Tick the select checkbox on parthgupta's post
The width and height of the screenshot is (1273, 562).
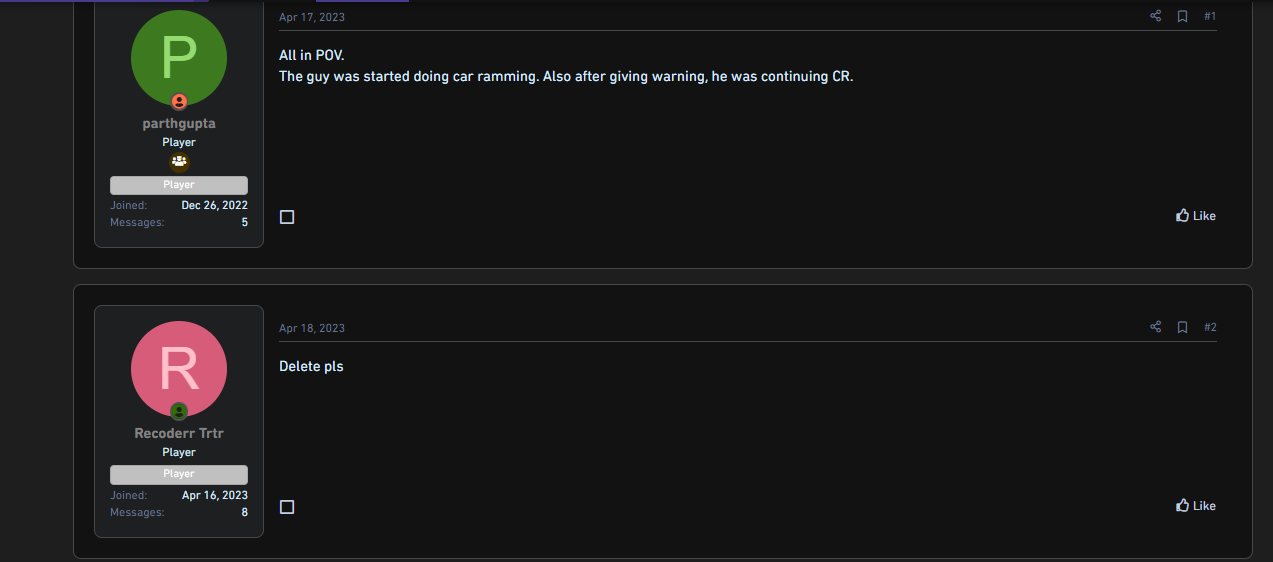tap(287, 217)
